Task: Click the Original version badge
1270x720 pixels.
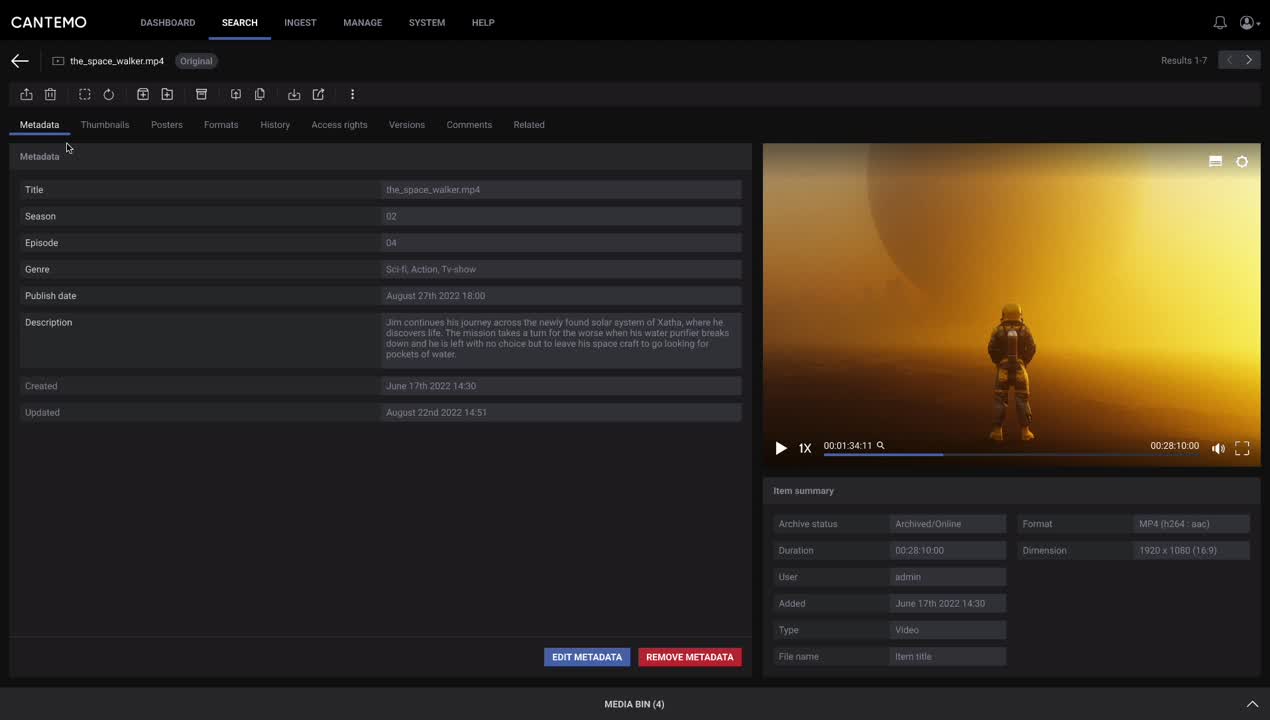Action: click(x=196, y=61)
